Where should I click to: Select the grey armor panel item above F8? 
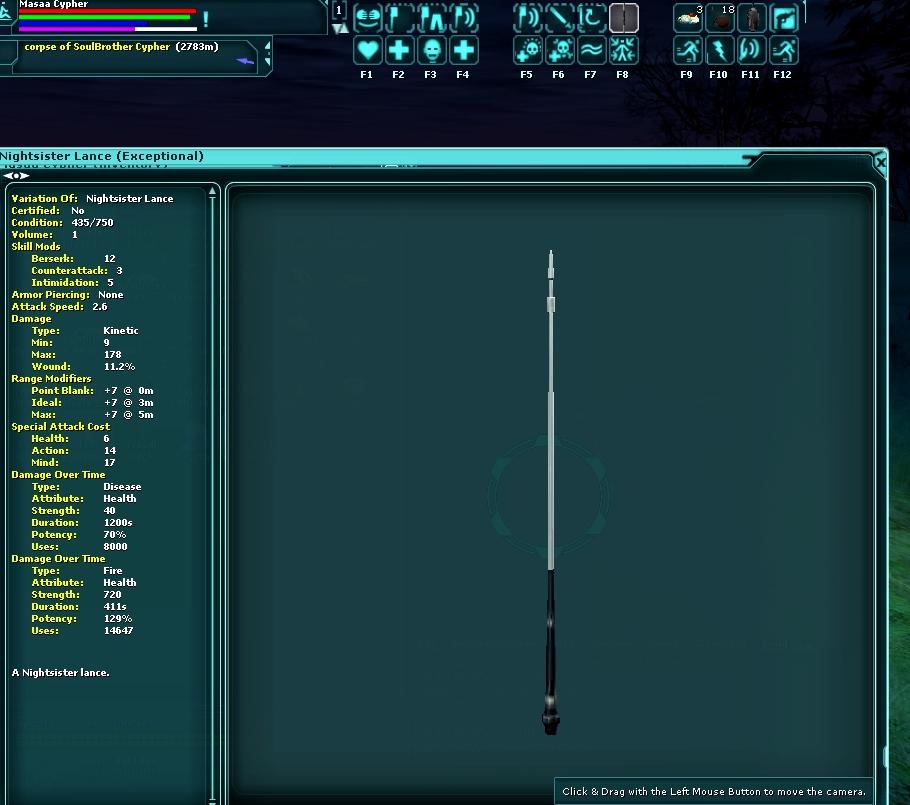coord(624,18)
